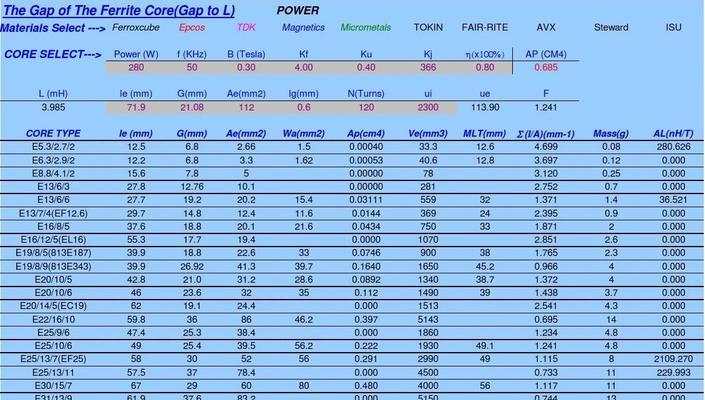Choose Micrometals materials

click(x=366, y=27)
